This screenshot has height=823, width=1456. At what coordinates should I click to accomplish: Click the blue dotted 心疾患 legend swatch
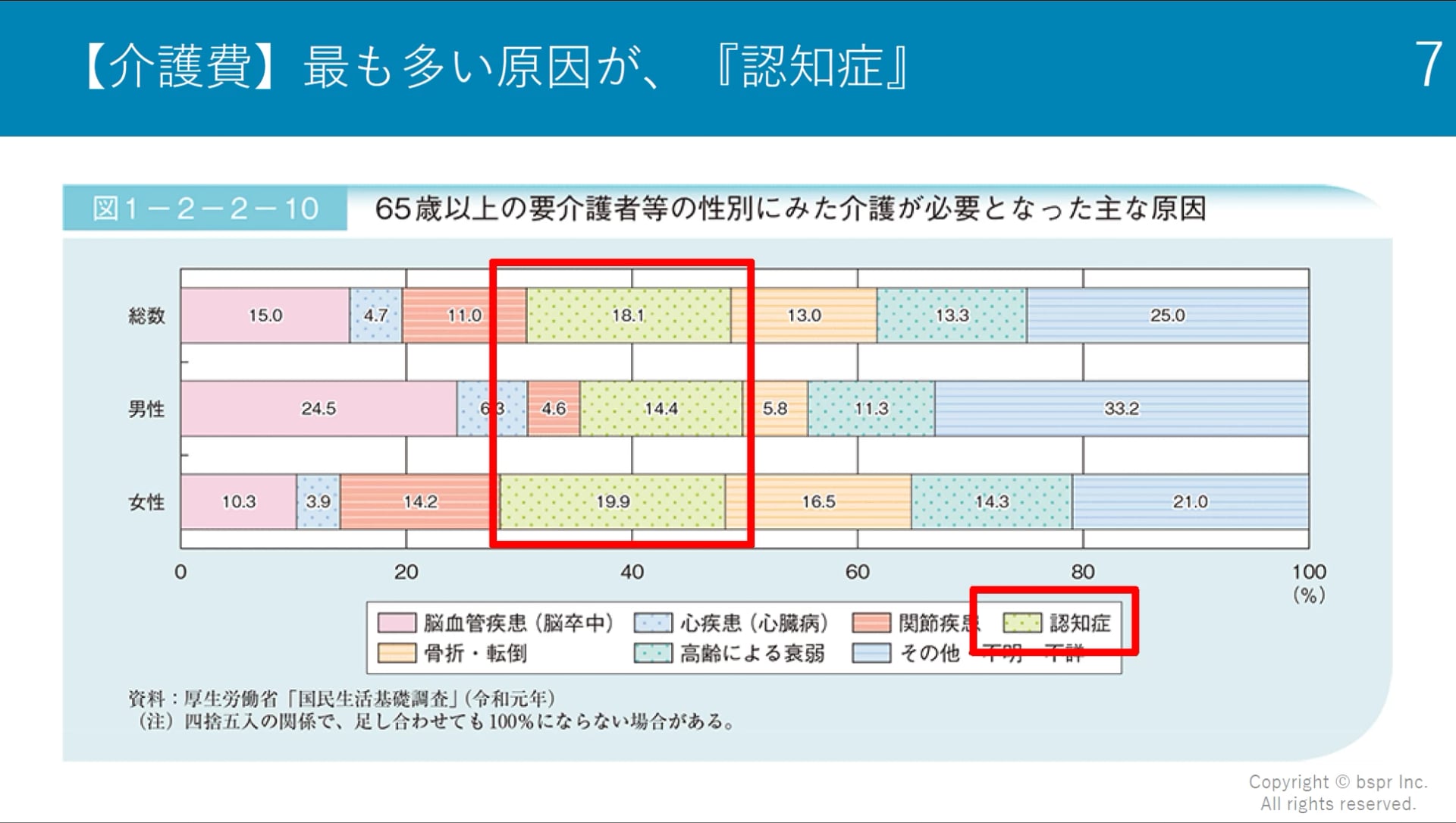(x=652, y=623)
